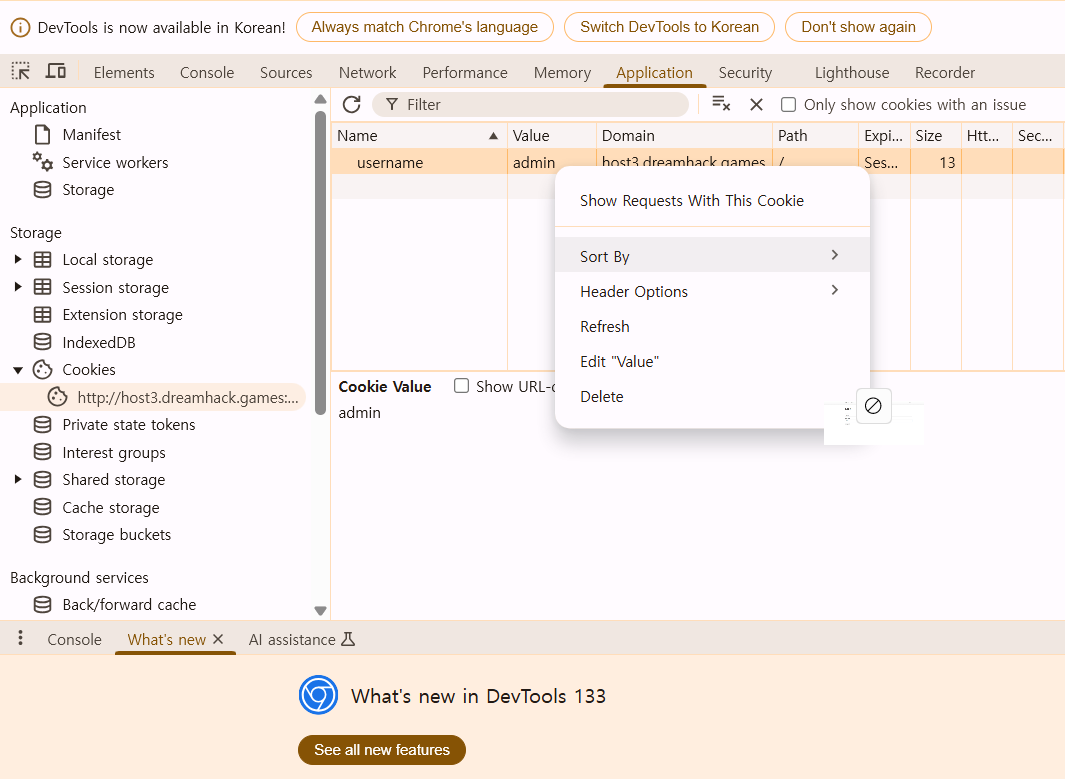Select the host3.dreamhack.games cookie origin
1065x779 pixels.
click(154, 397)
